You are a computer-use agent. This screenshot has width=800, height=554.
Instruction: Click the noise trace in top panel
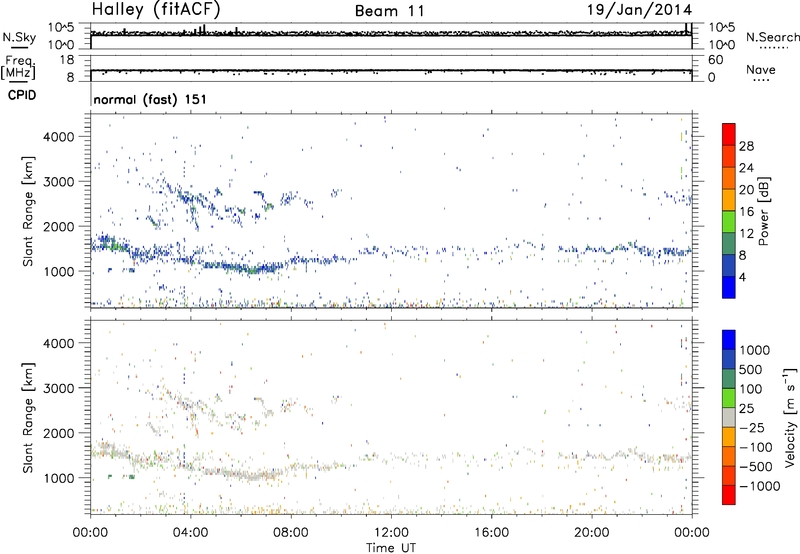pos(391,34)
